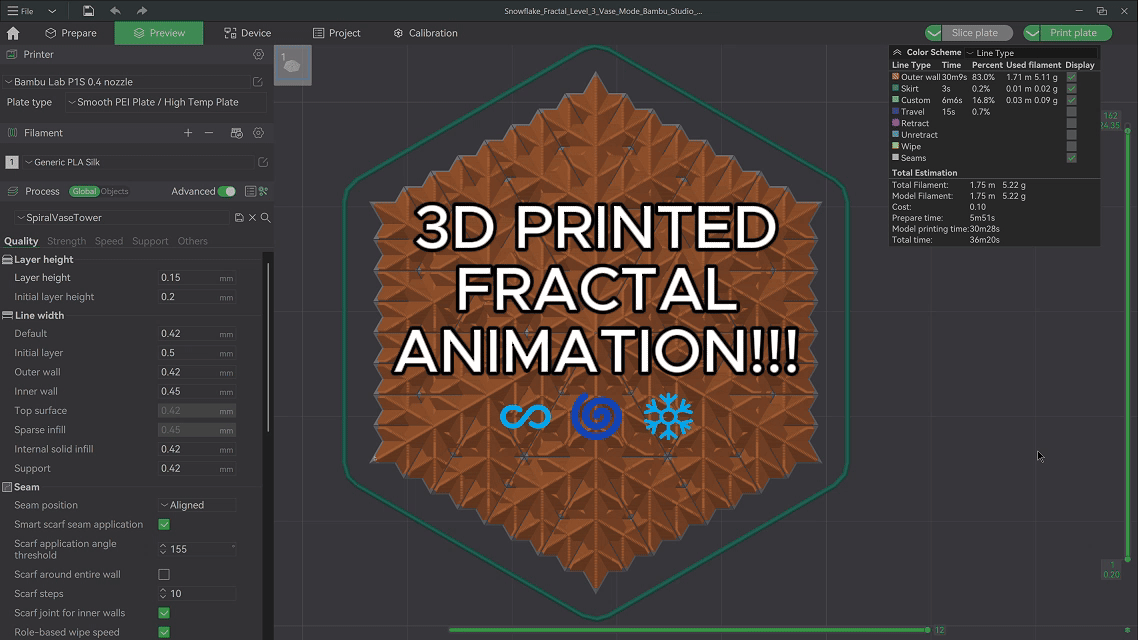Open the Plate type dropdown
Viewport: 1138px width, 640px height.
165,102
